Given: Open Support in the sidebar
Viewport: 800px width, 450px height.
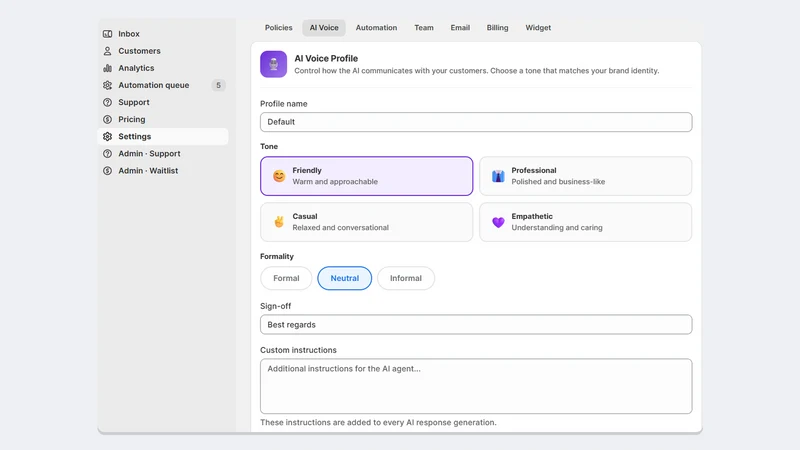Looking at the screenshot, I should tap(163, 102).
